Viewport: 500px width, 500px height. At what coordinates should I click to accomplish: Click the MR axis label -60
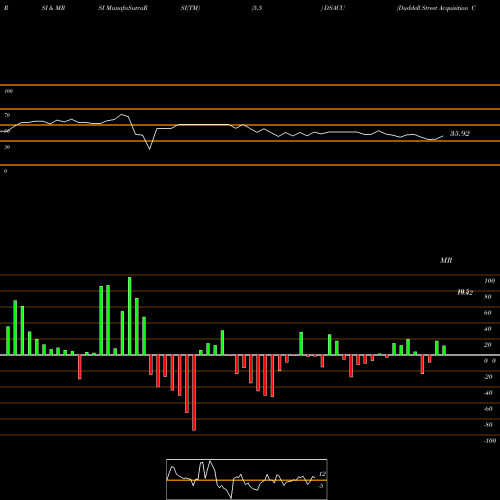coord(488,409)
